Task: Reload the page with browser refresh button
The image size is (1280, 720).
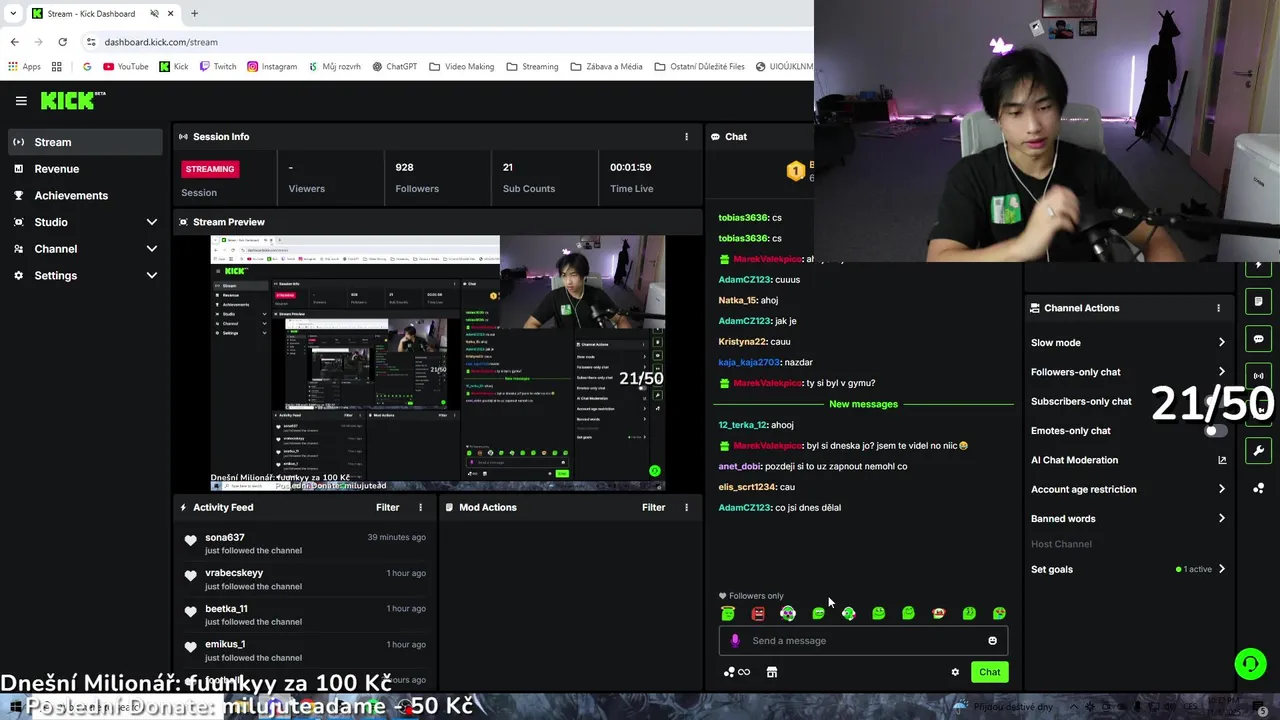Action: point(62,42)
